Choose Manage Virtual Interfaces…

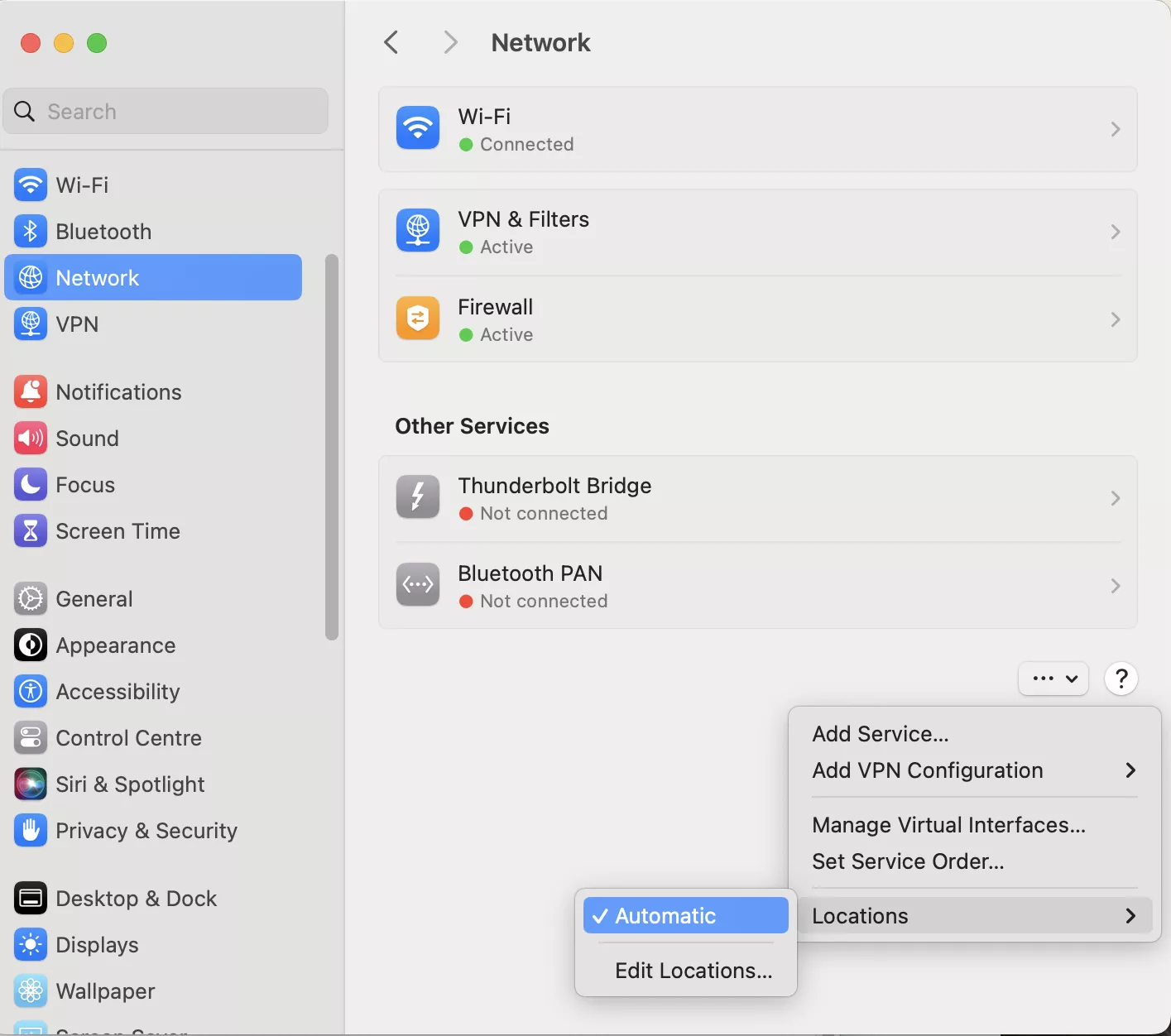coord(974,825)
